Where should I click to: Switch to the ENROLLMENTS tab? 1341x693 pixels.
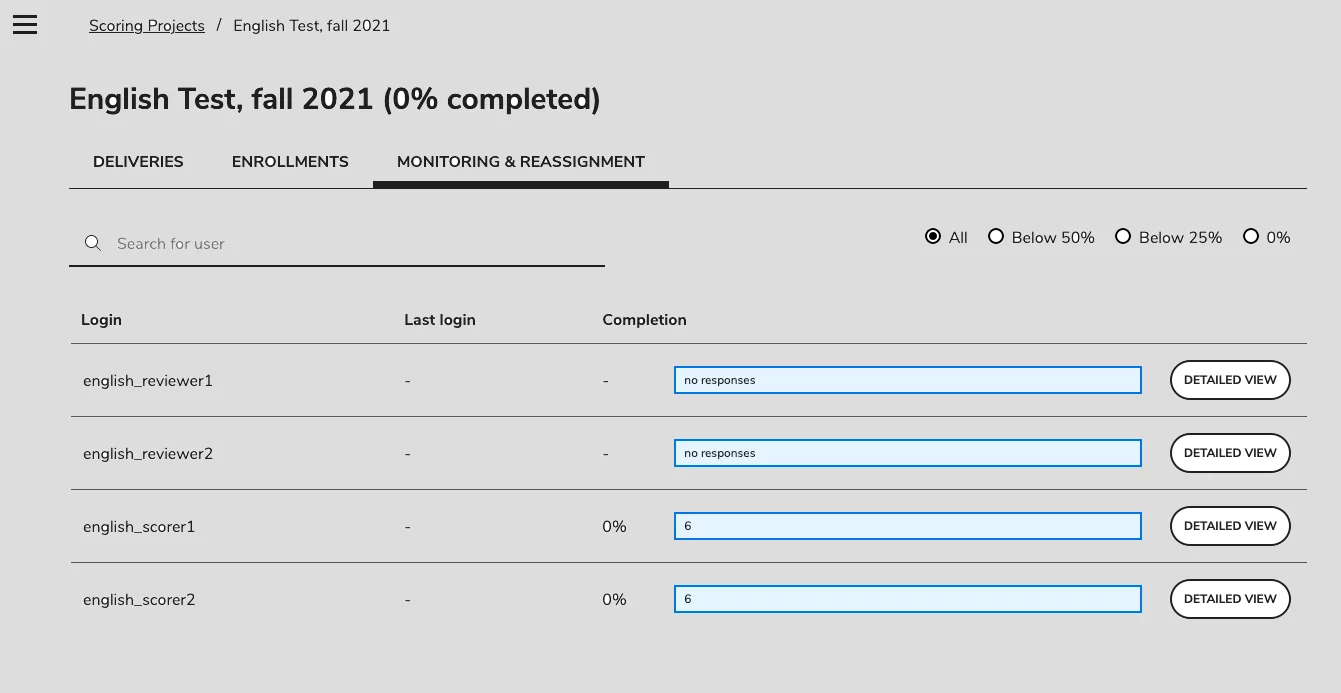coord(290,161)
